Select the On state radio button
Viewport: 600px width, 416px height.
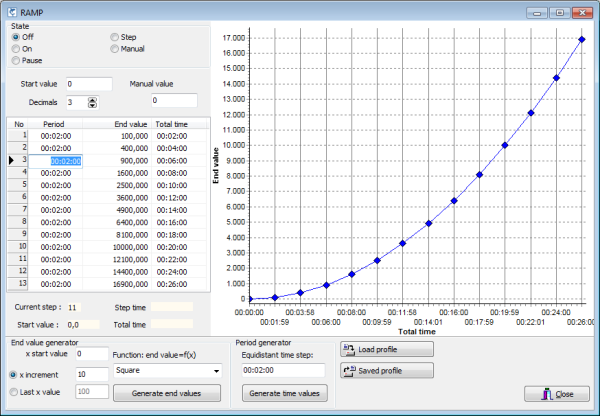point(15,48)
